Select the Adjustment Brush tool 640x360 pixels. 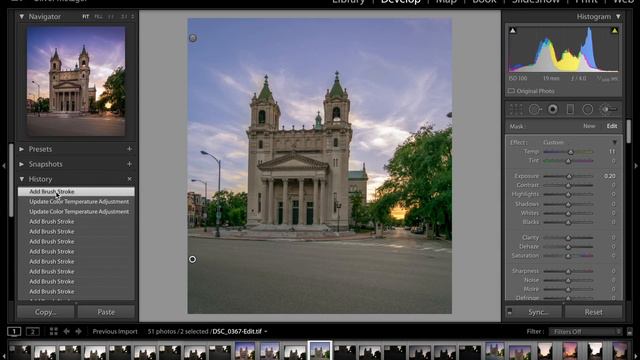608,109
